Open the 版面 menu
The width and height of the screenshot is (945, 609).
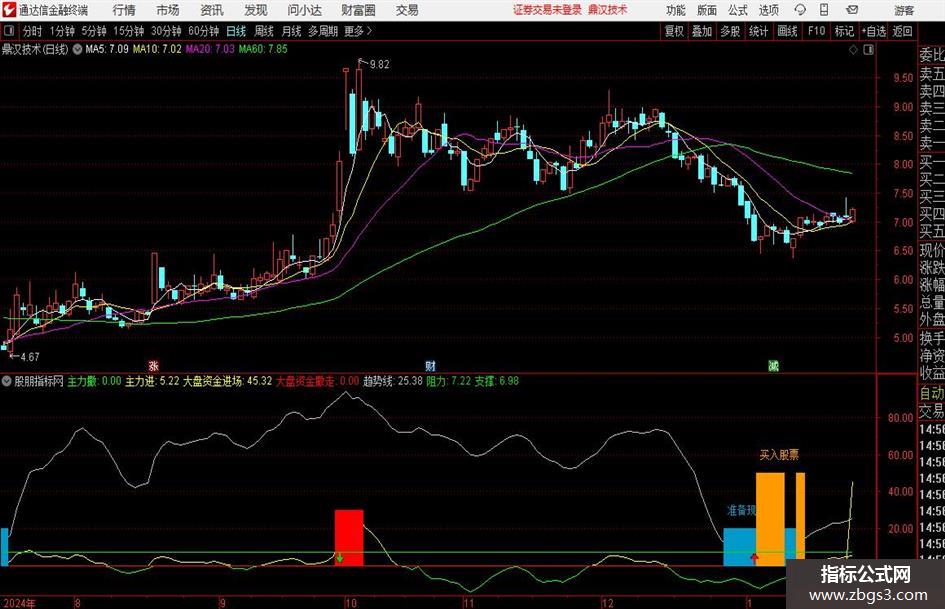[706, 10]
